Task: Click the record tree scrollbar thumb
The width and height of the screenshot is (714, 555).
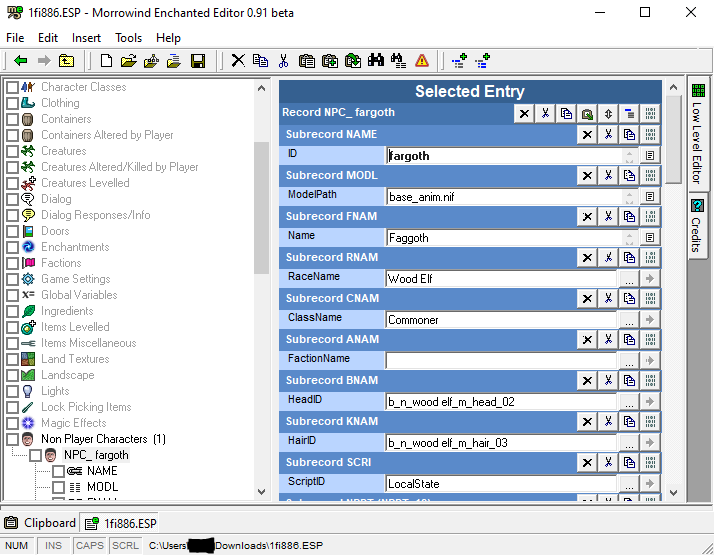Action: pyautogui.click(x=261, y=208)
